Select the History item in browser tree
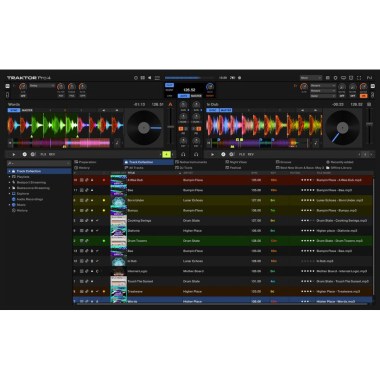Screen dimensions: 380x380 coord(22,211)
